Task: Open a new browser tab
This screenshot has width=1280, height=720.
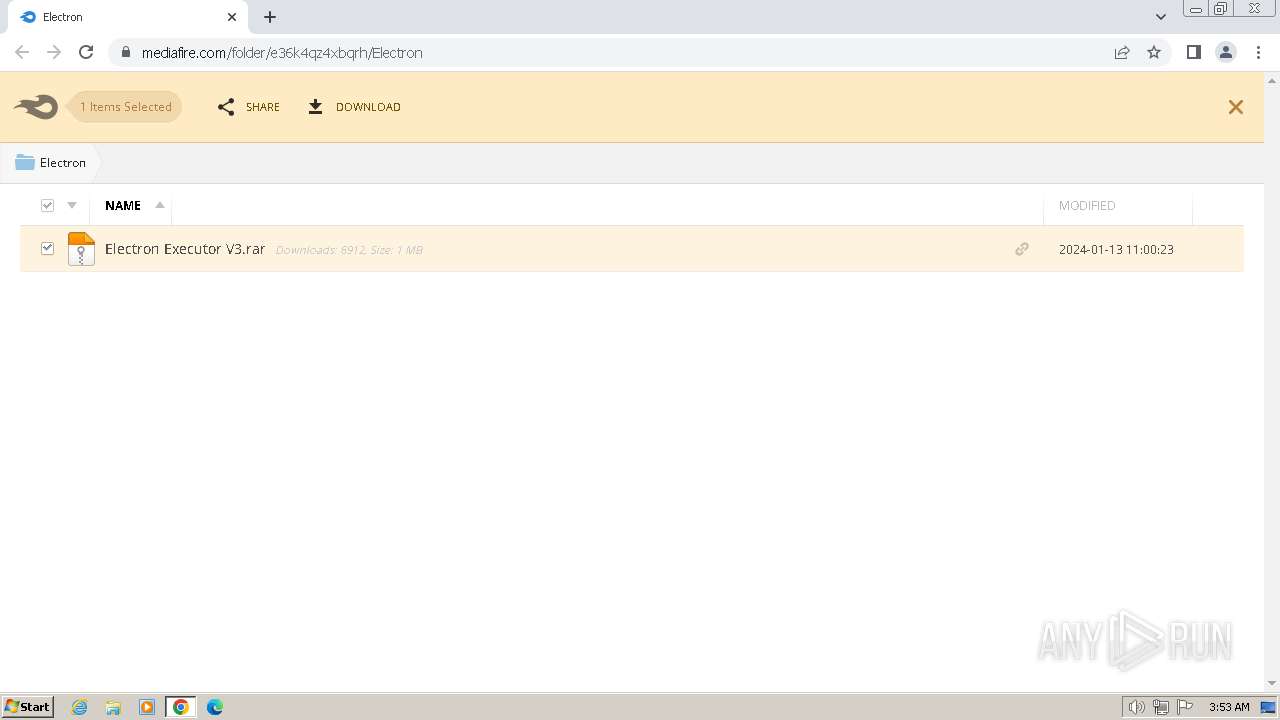Action: click(270, 17)
